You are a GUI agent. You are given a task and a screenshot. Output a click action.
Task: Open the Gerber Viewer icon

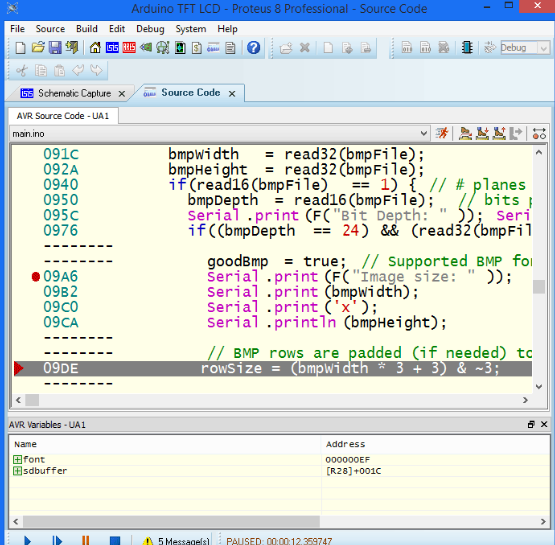163,47
